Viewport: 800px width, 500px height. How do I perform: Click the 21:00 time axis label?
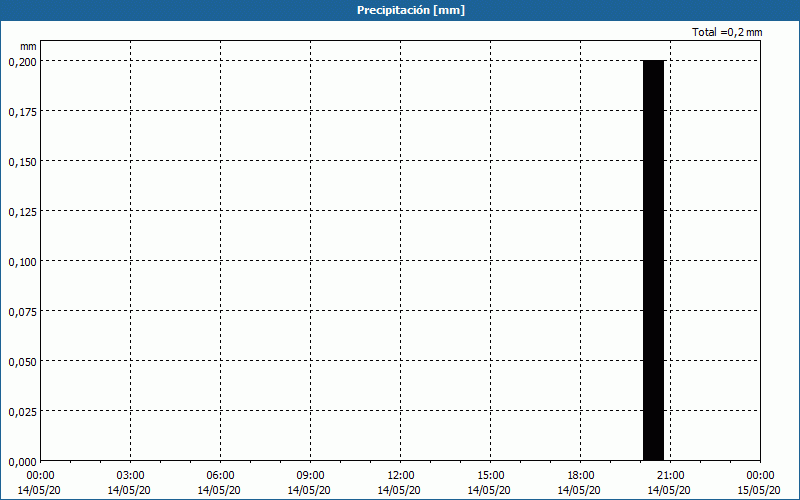point(670,475)
